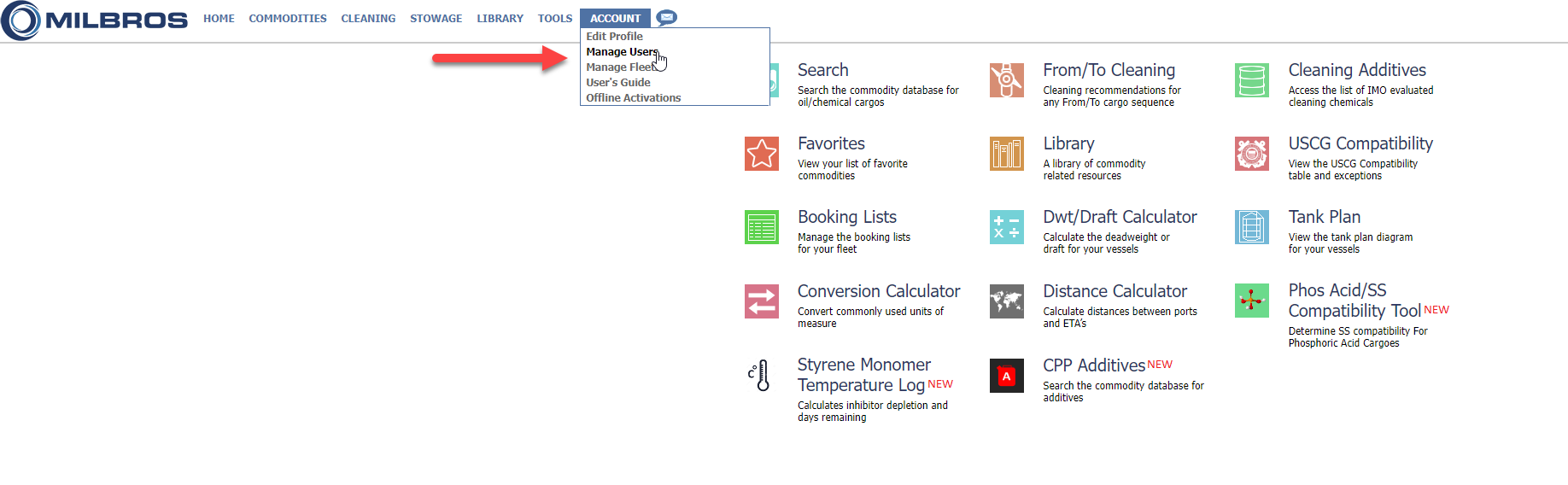Click the Favorites star icon
The image size is (1568, 485).
click(761, 154)
